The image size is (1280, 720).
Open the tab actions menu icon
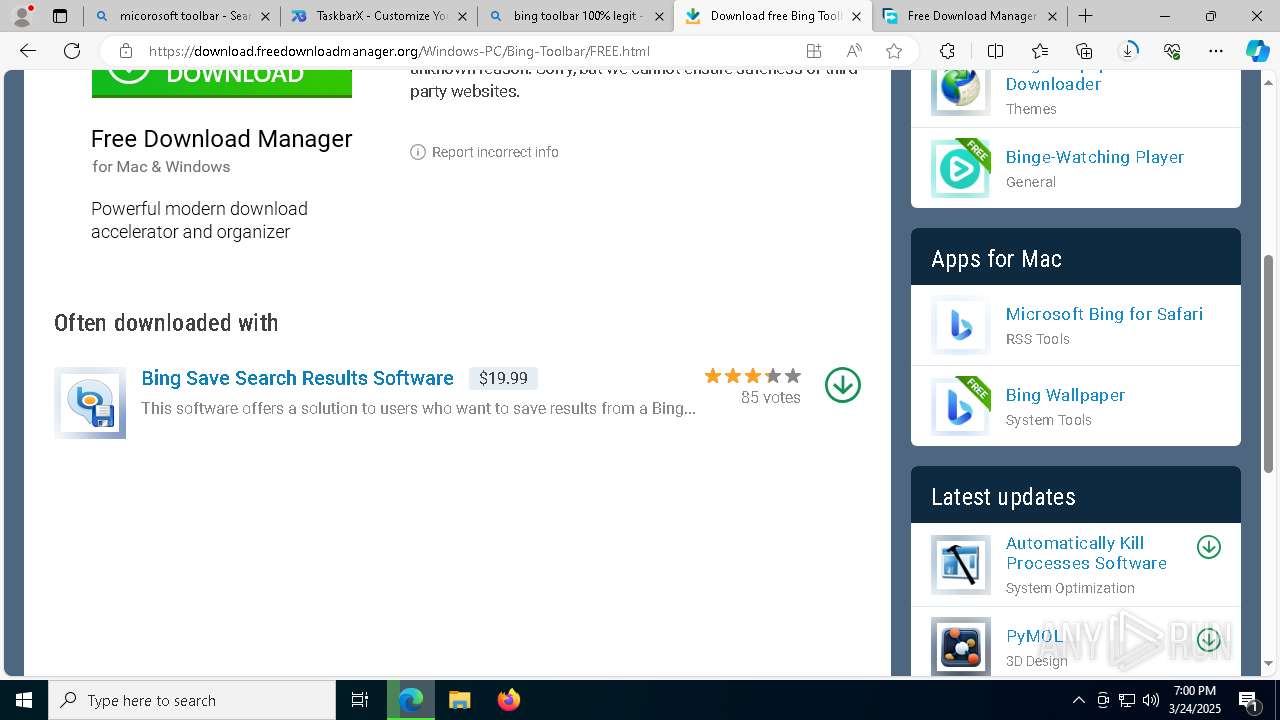[60, 16]
